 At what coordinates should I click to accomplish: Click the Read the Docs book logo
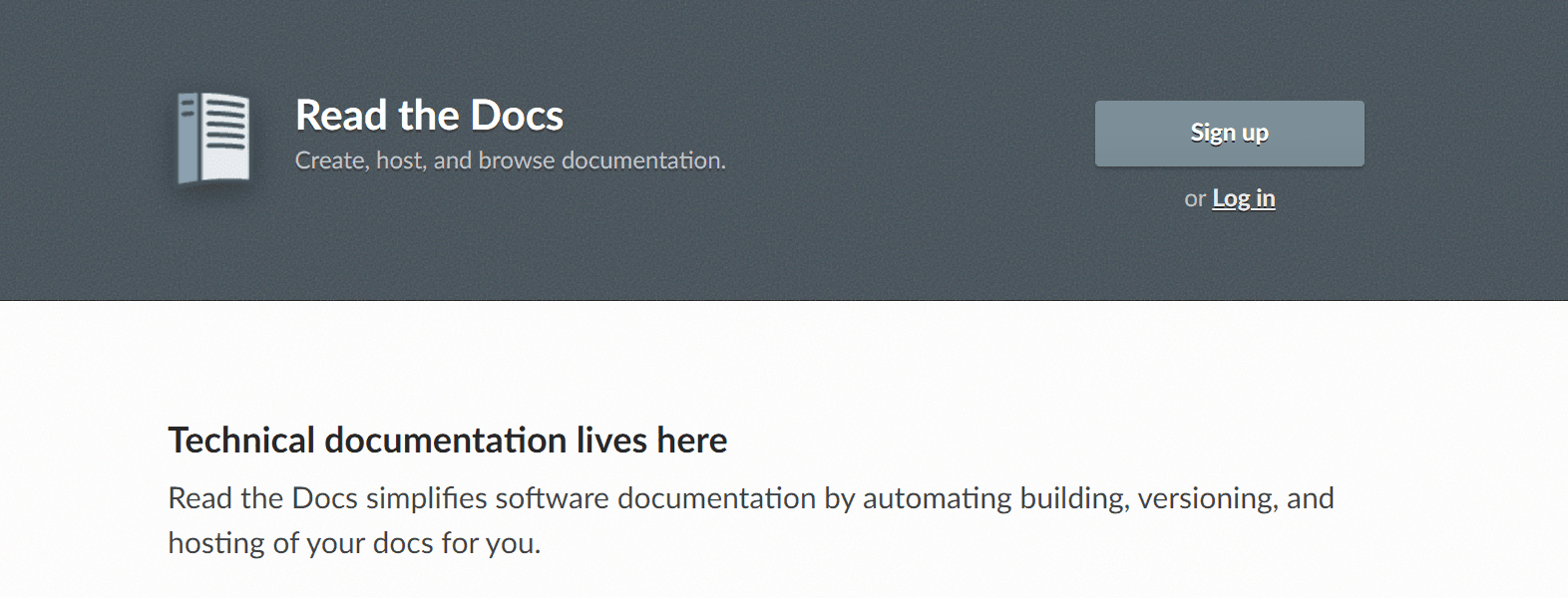[213, 138]
